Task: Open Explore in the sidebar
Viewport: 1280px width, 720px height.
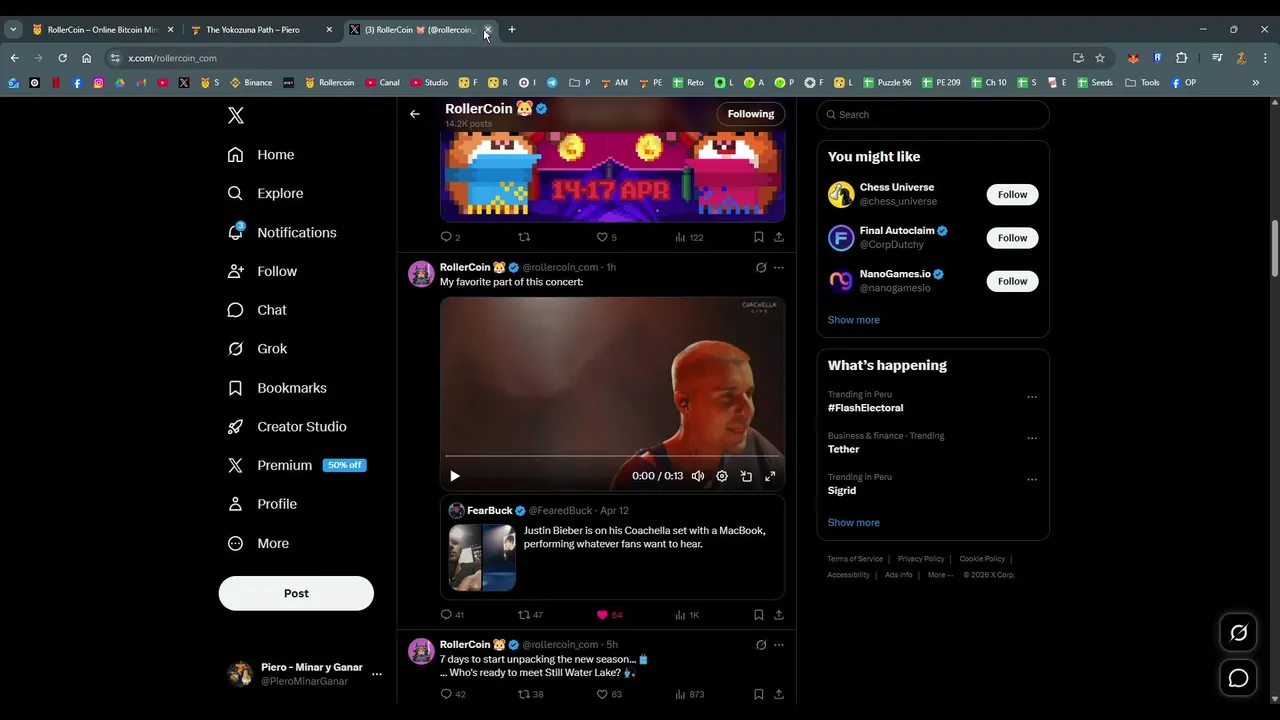Action: tap(265, 193)
